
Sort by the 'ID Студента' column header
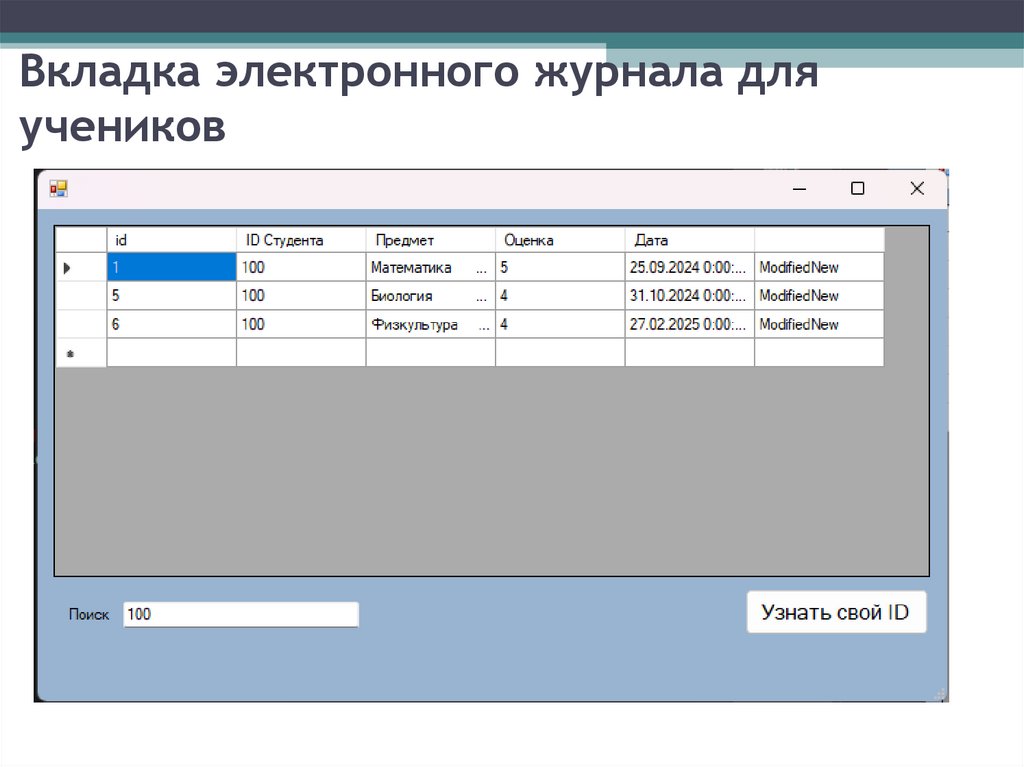click(300, 240)
